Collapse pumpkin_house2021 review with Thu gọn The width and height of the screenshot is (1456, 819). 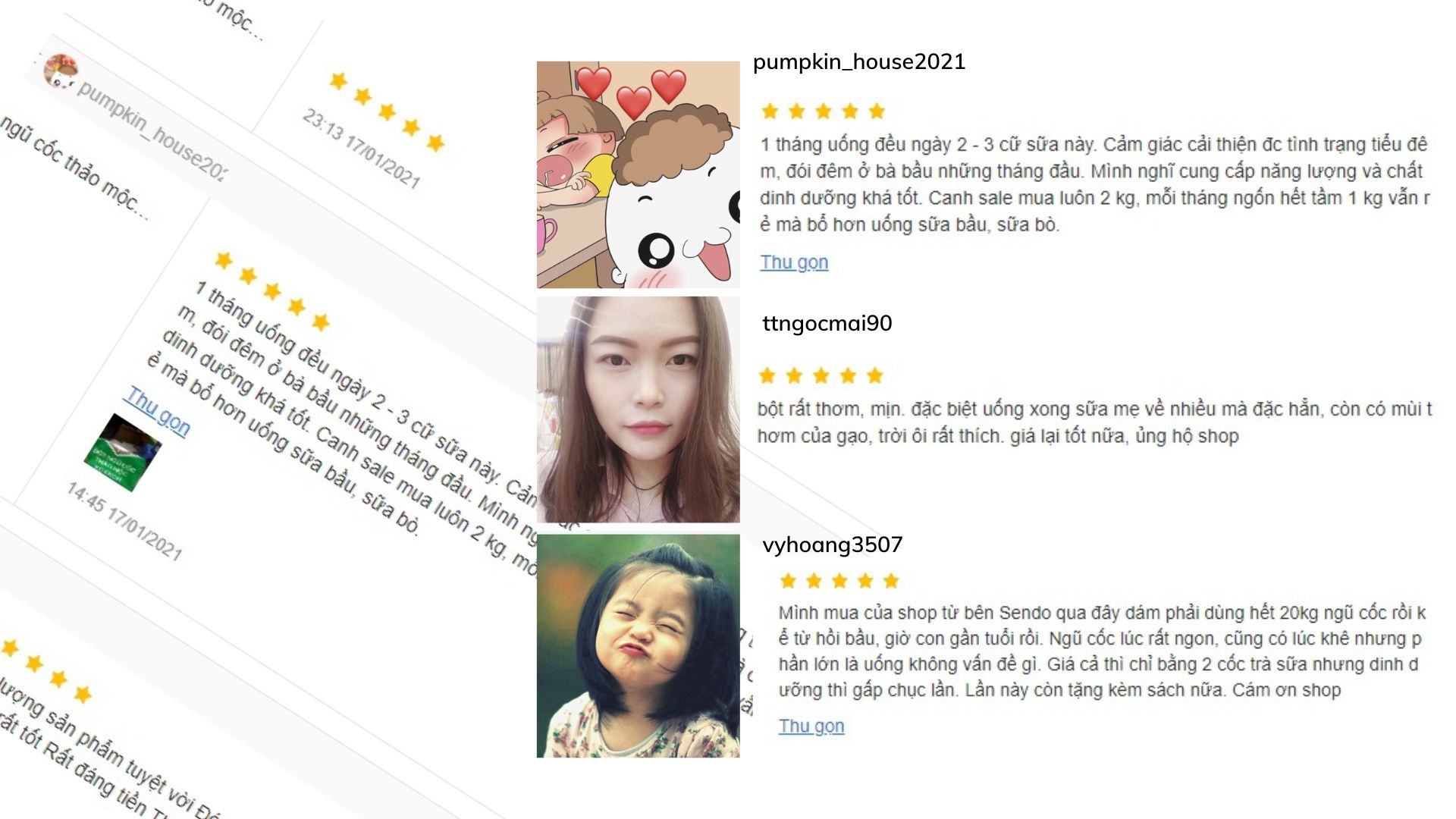(794, 262)
